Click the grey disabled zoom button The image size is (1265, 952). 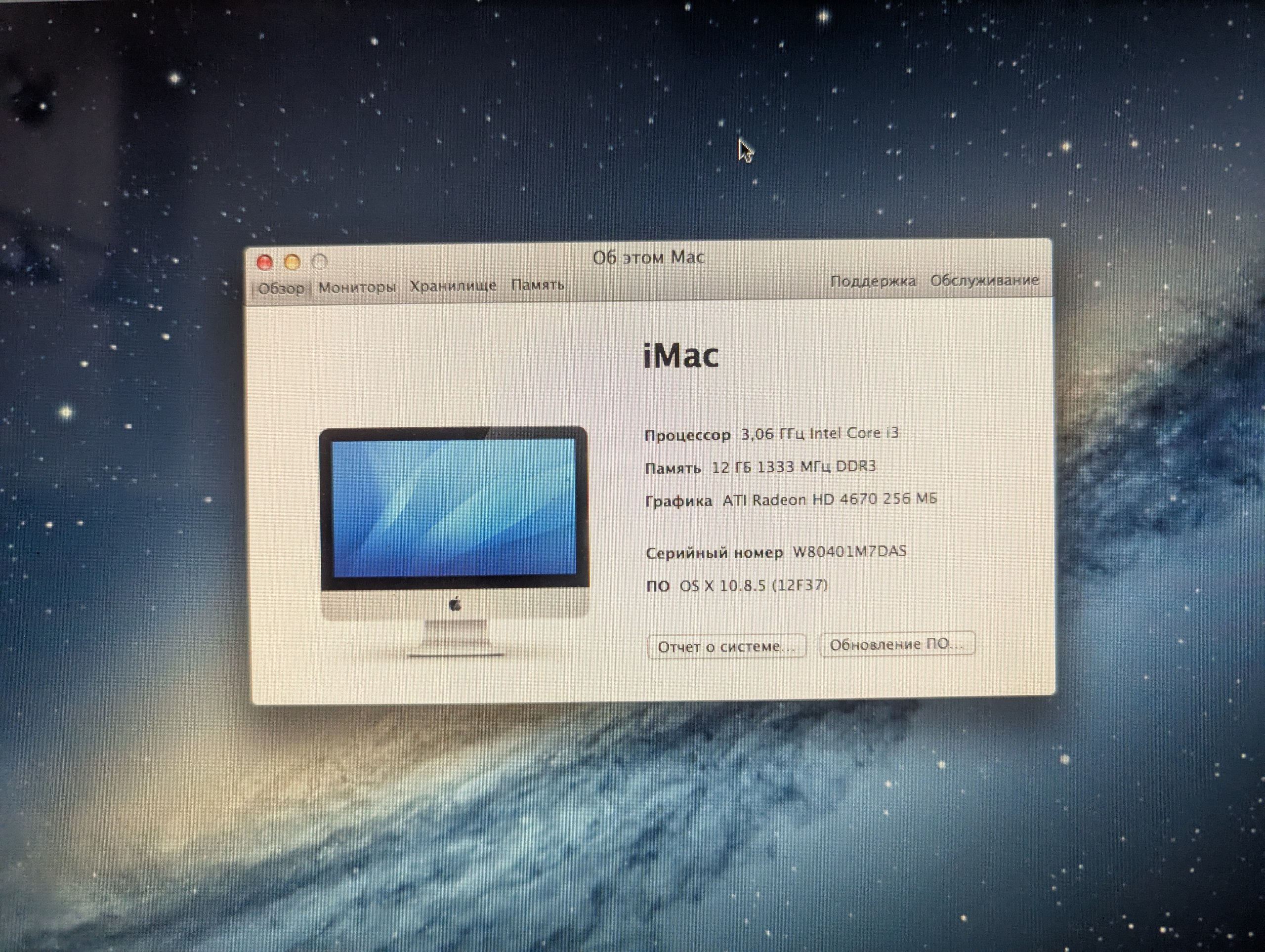[x=320, y=262]
